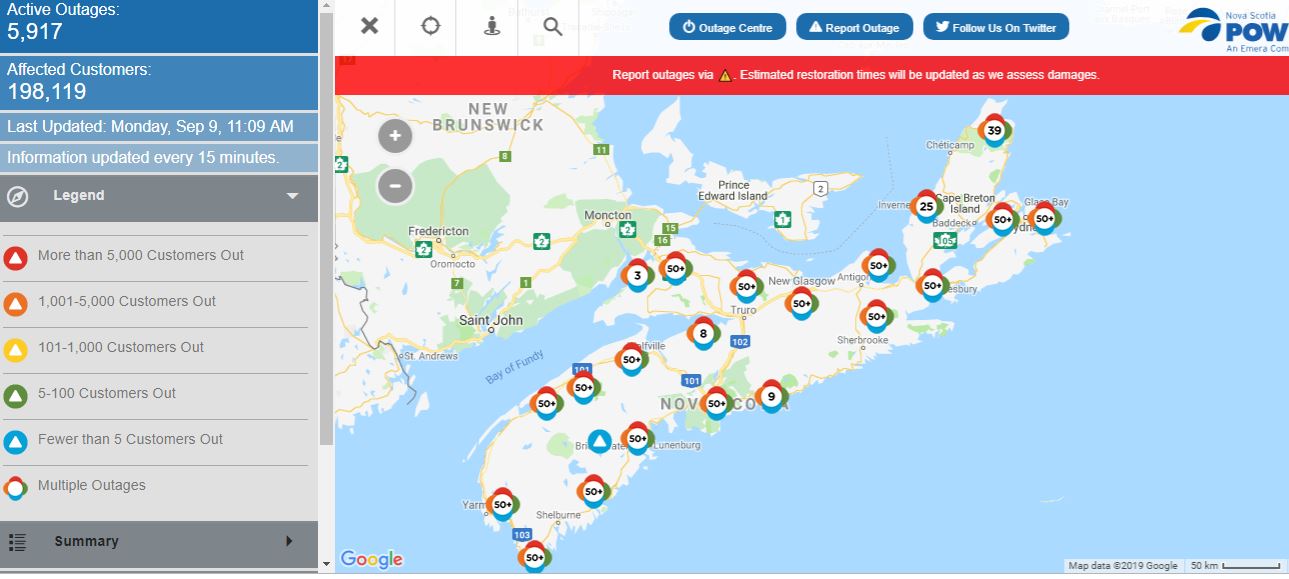
Task: Open the Outage Centre button
Action: (x=728, y=27)
